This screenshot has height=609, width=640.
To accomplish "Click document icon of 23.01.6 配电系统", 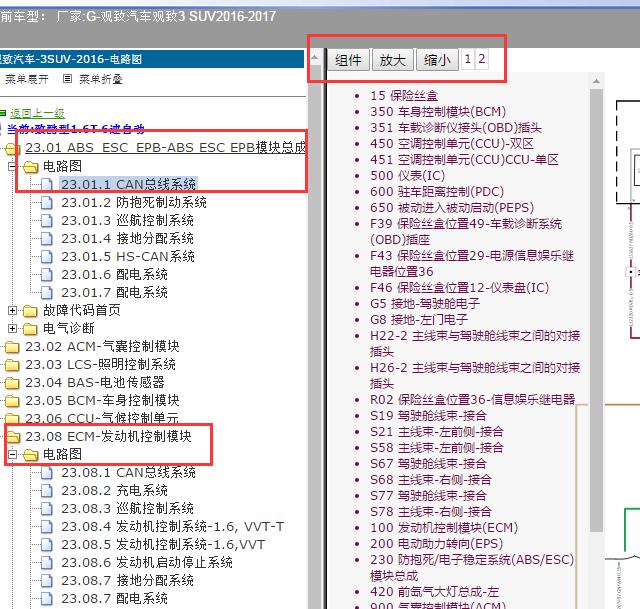I will point(47,274).
